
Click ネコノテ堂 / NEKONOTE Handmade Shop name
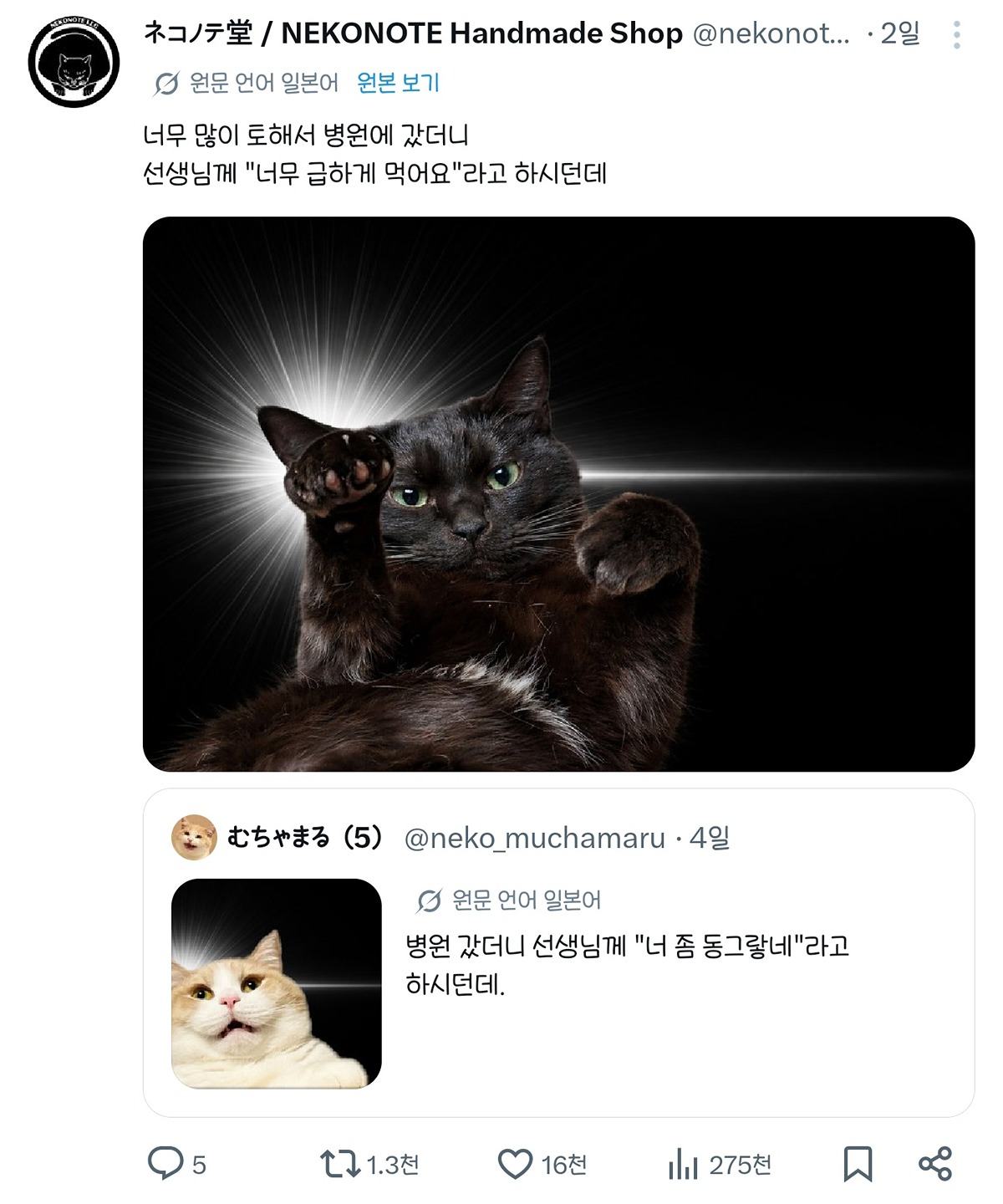click(413, 33)
